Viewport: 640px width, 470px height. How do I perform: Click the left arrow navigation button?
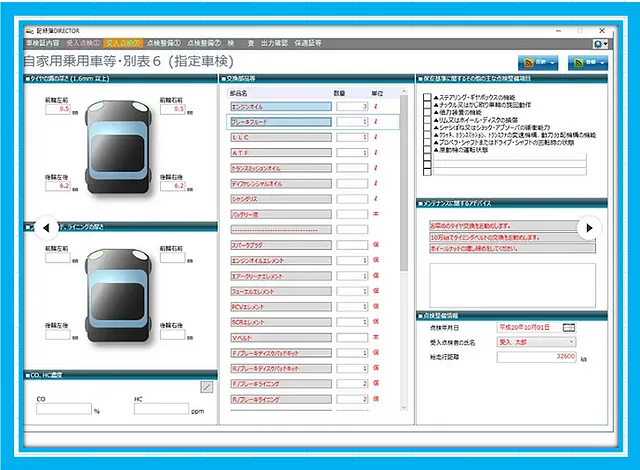(x=45, y=229)
